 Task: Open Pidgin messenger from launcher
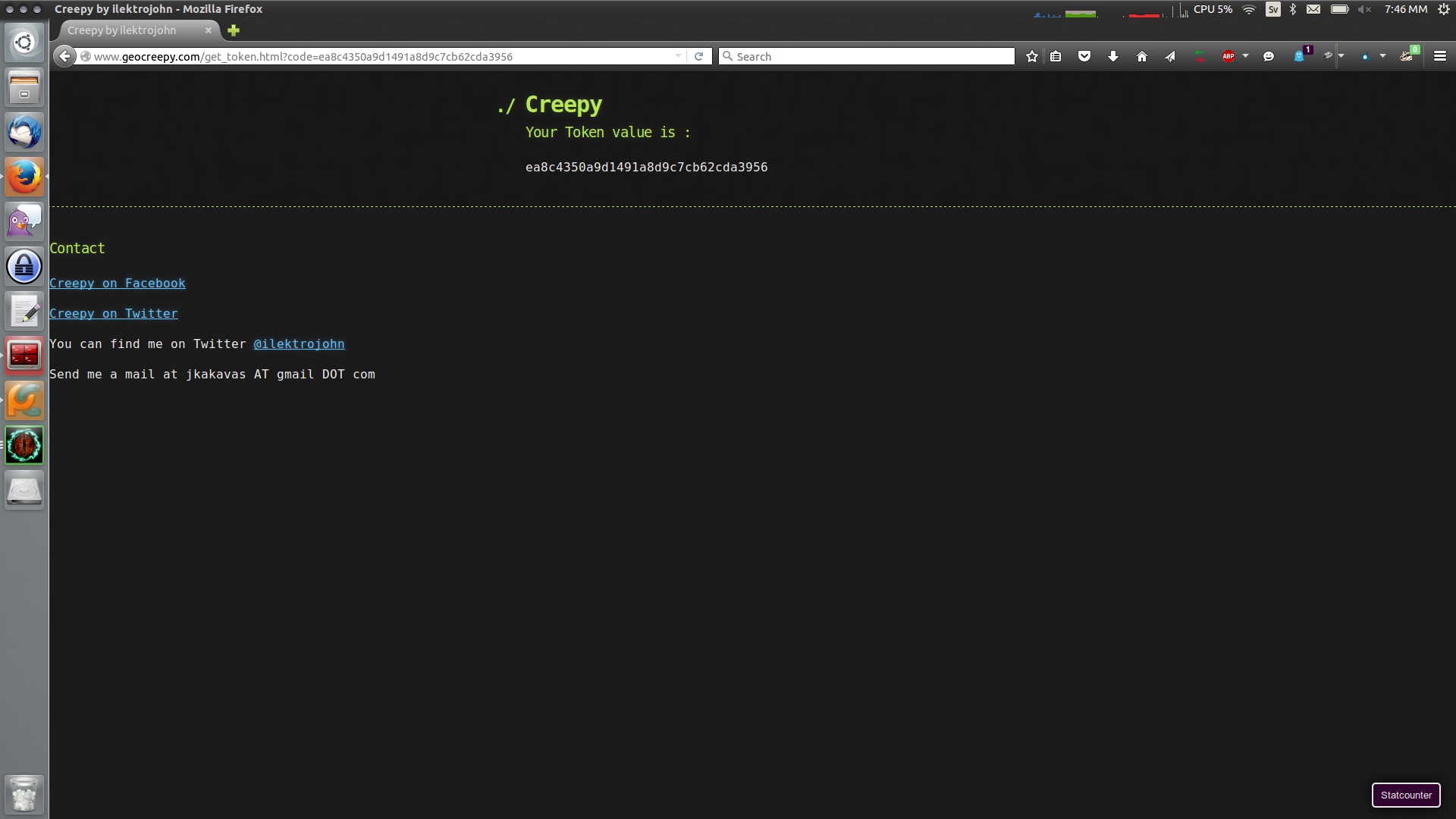click(x=24, y=221)
